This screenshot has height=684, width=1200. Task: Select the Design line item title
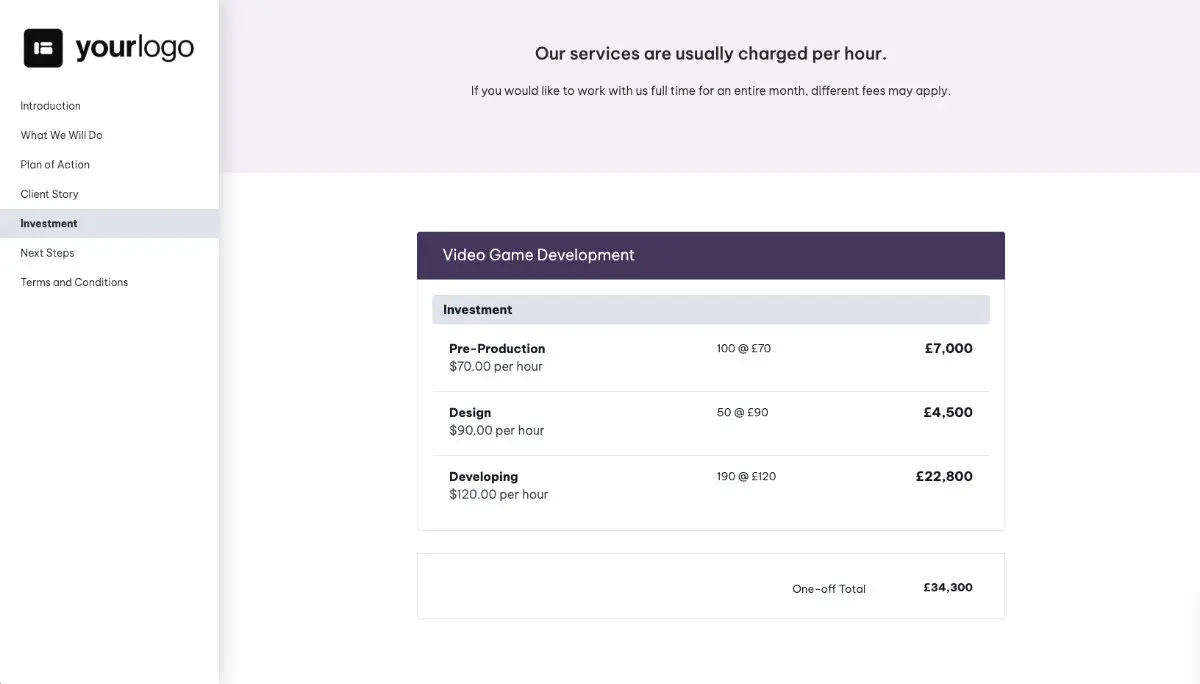(470, 413)
